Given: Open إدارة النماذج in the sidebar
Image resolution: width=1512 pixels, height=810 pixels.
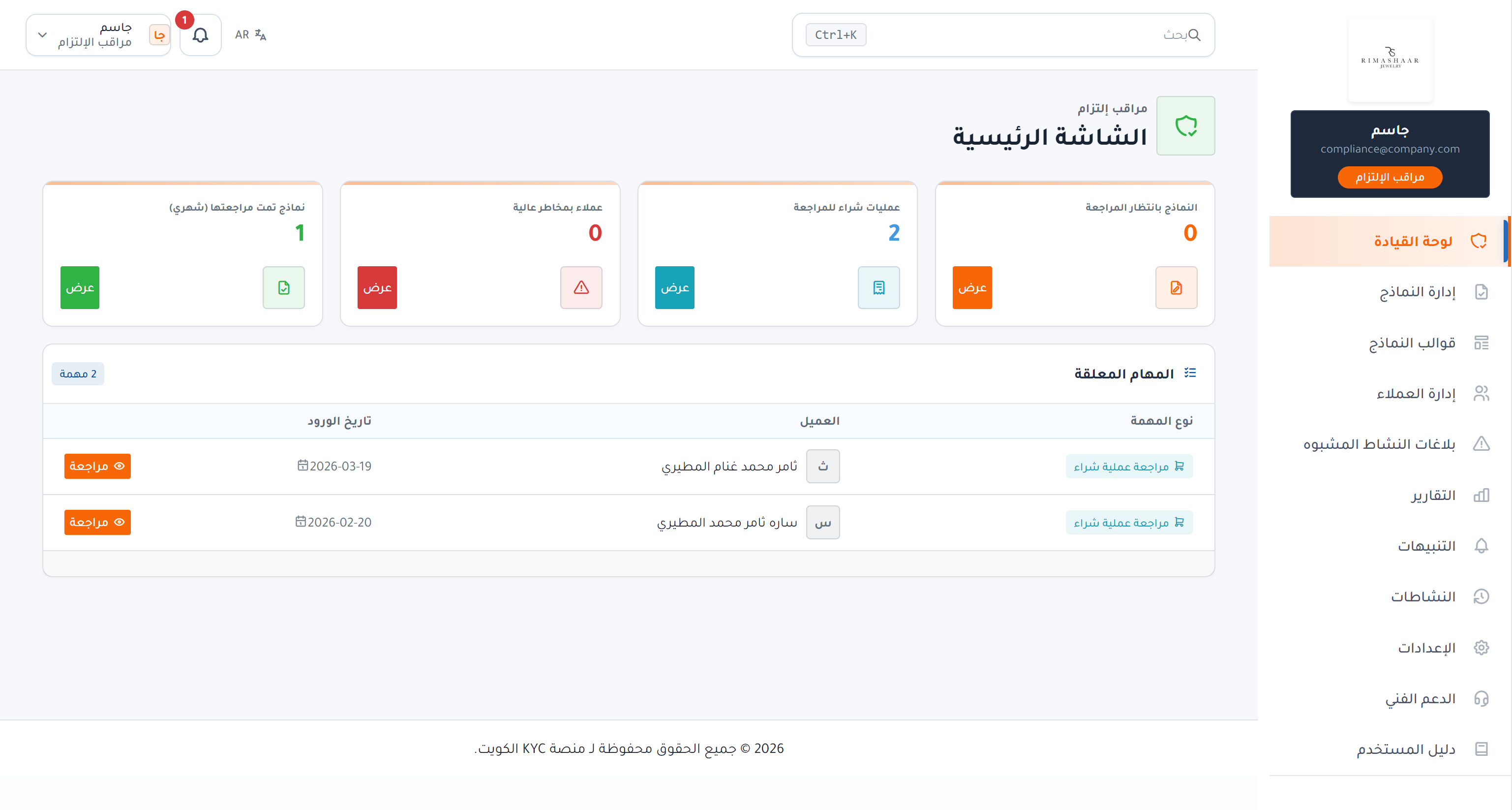Looking at the screenshot, I should pyautogui.click(x=1417, y=292).
